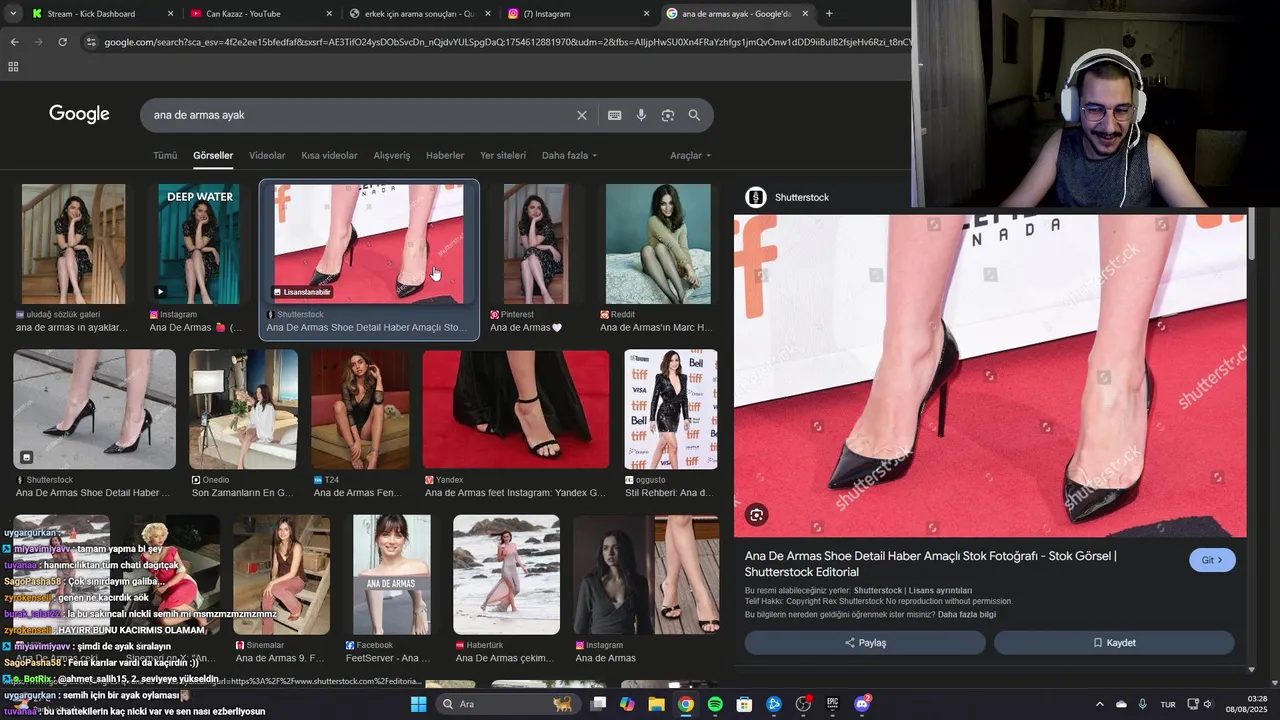This screenshot has height=720, width=1280.
Task: Open the TUR language switcher
Action: pos(1168,704)
